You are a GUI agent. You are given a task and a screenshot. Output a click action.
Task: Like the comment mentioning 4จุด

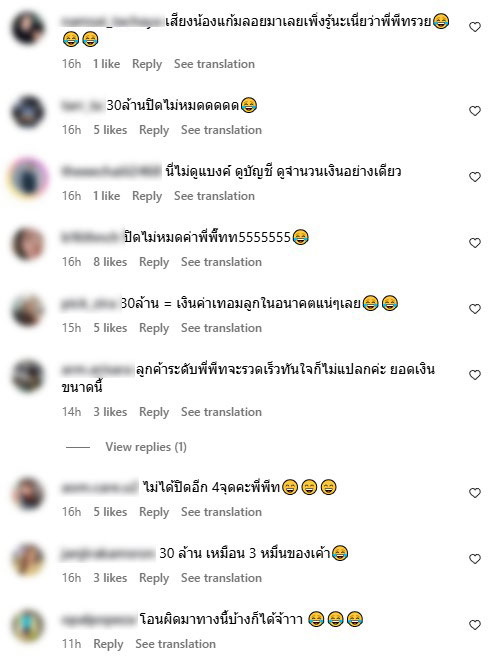[475, 493]
